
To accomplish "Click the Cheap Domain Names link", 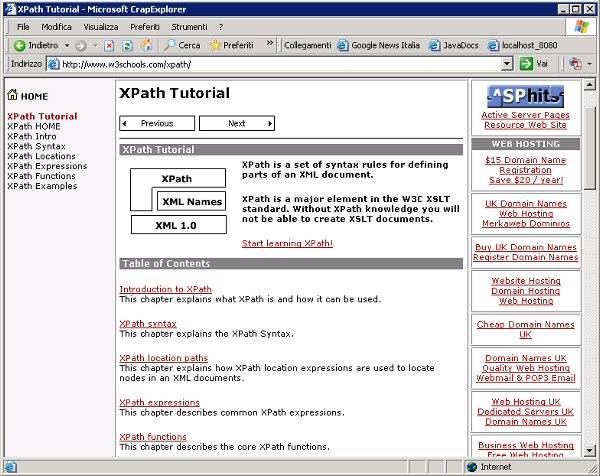I will click(x=525, y=324).
